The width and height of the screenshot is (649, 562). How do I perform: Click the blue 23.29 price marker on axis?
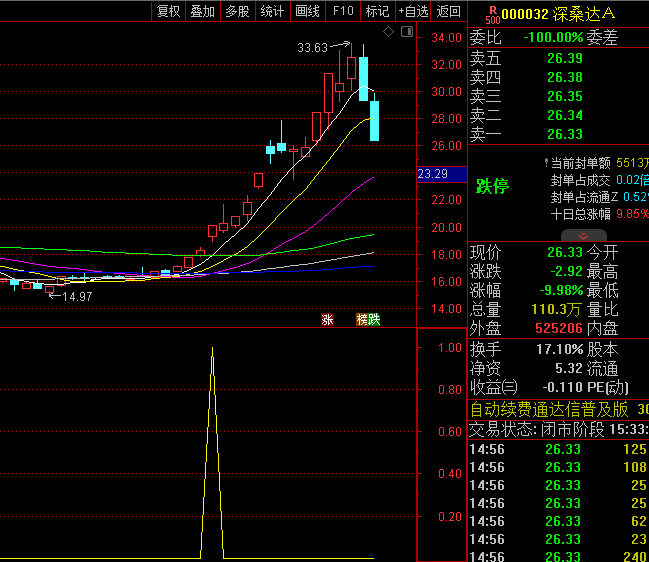(x=433, y=174)
